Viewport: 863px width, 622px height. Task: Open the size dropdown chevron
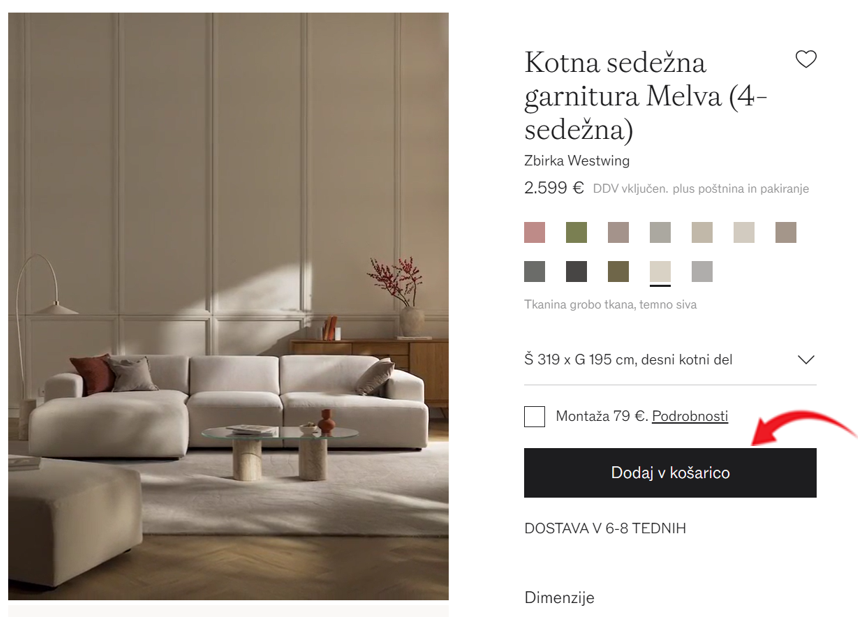tap(806, 360)
